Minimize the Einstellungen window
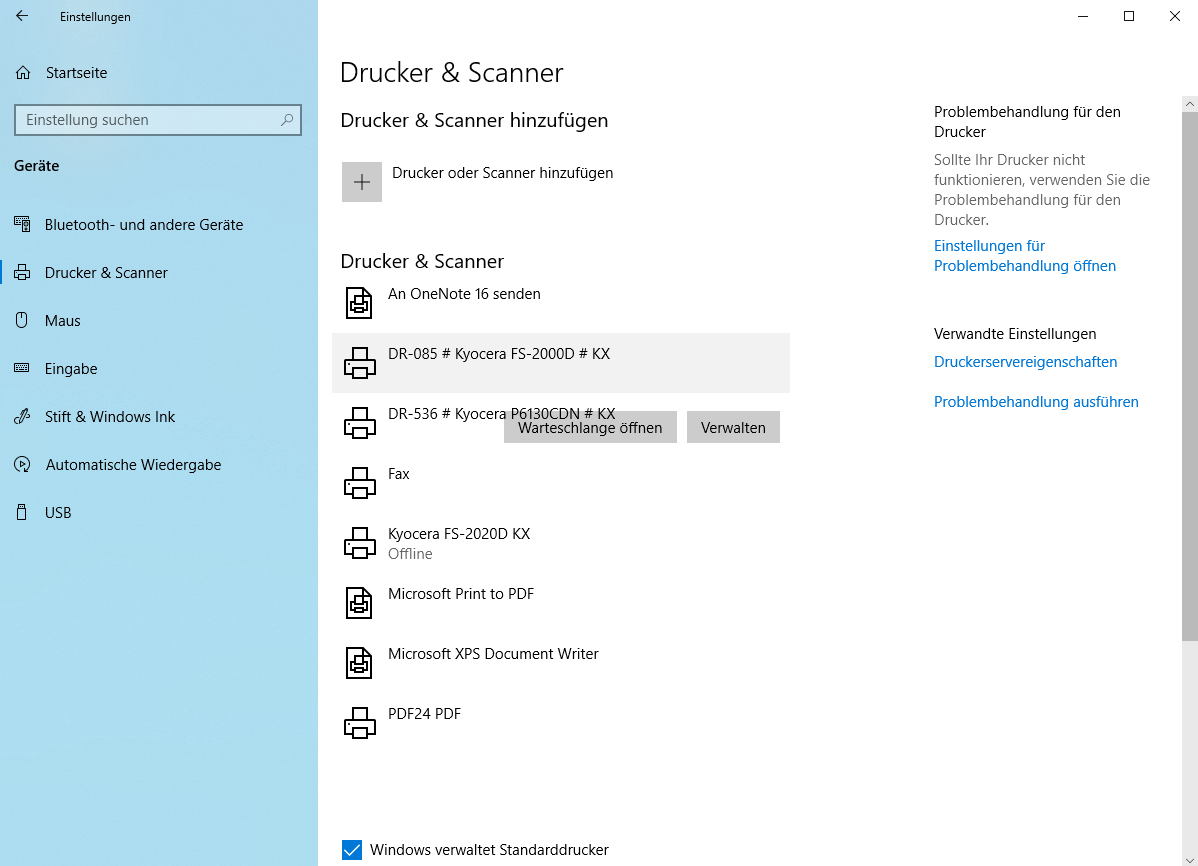1198x866 pixels. pos(1083,16)
